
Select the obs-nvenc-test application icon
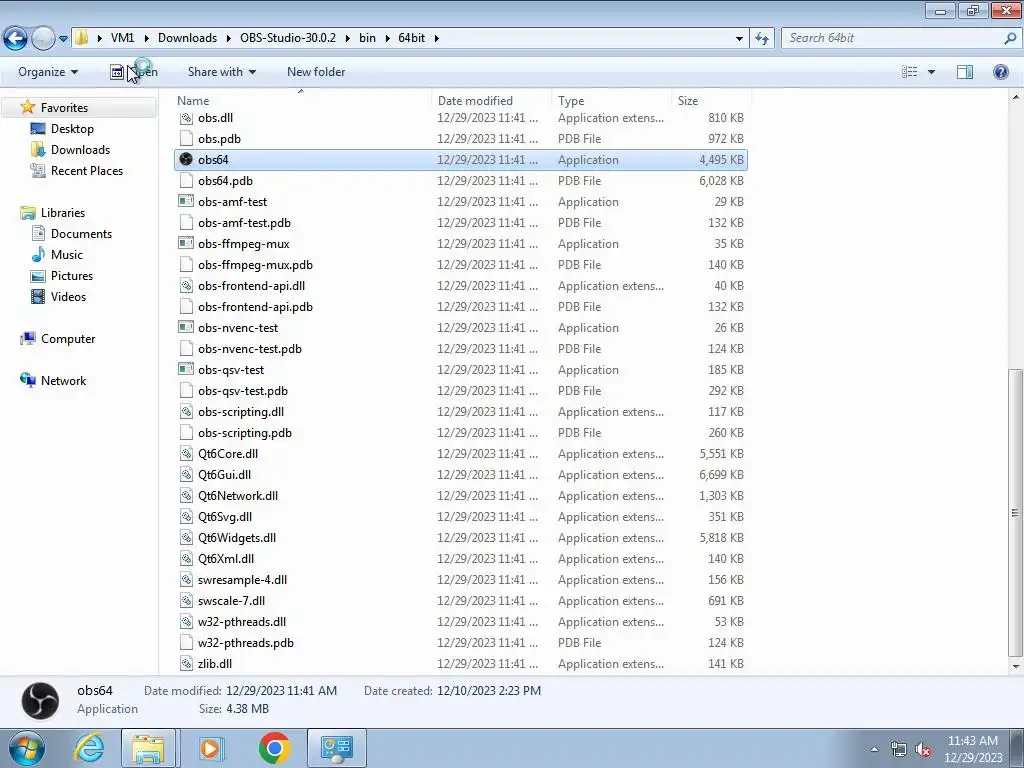[x=185, y=327]
